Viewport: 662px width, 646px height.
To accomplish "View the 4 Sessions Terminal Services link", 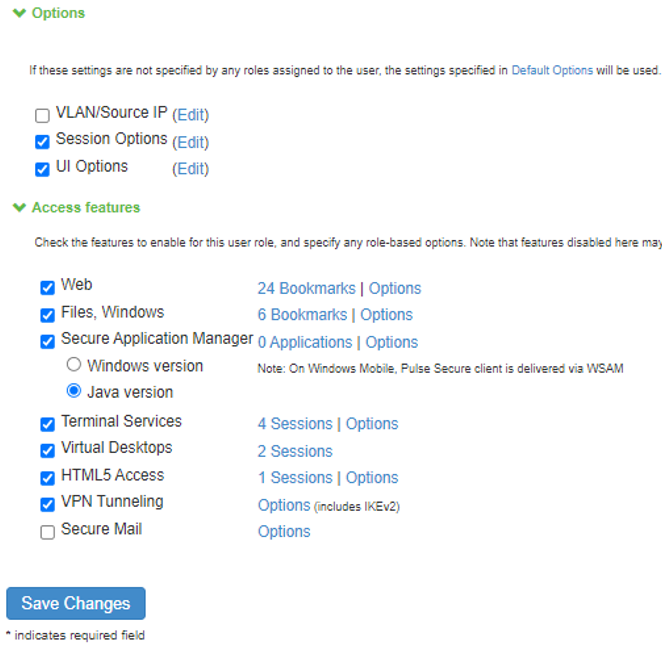I will coord(295,423).
